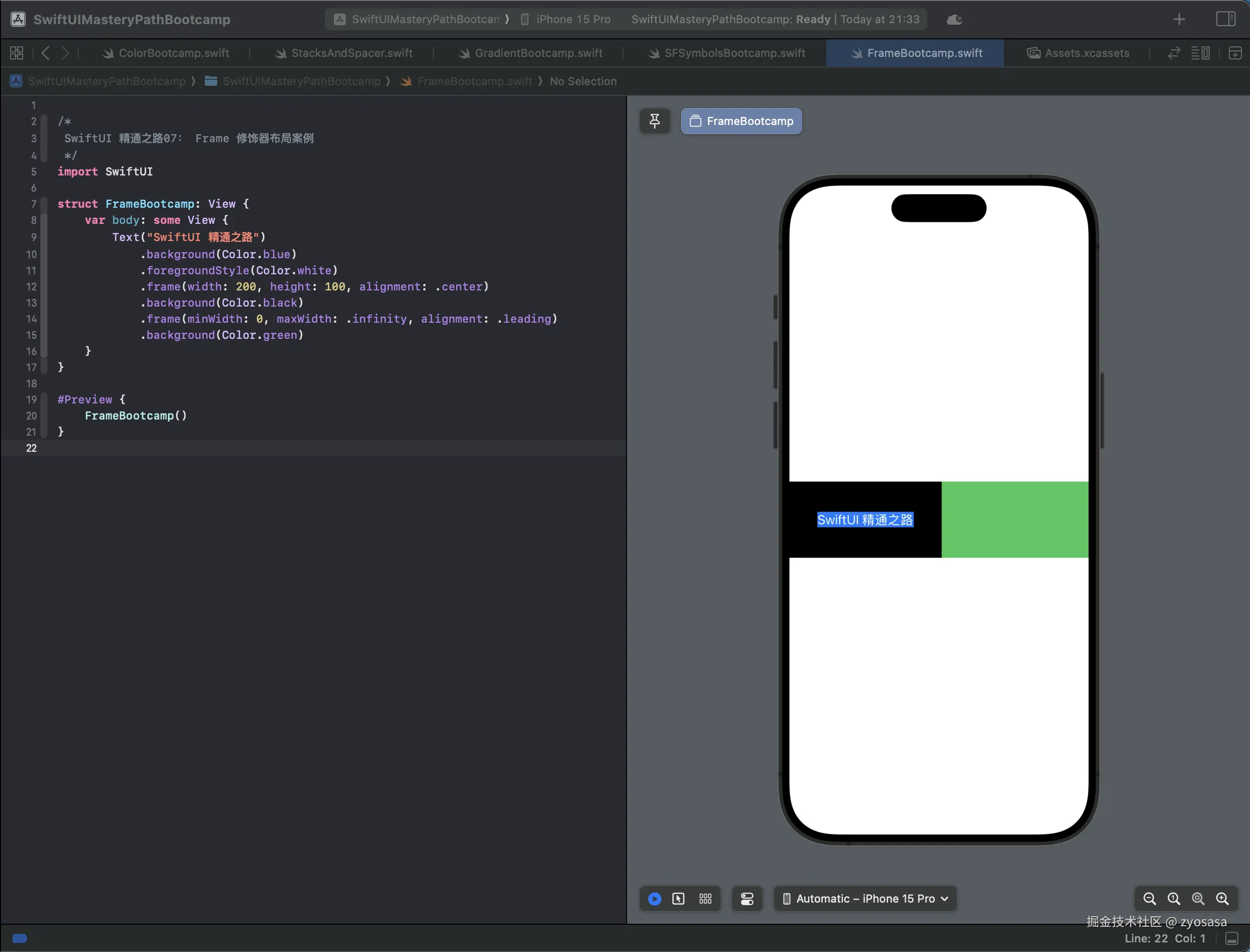Toggle the right inspector panel

[x=1225, y=19]
